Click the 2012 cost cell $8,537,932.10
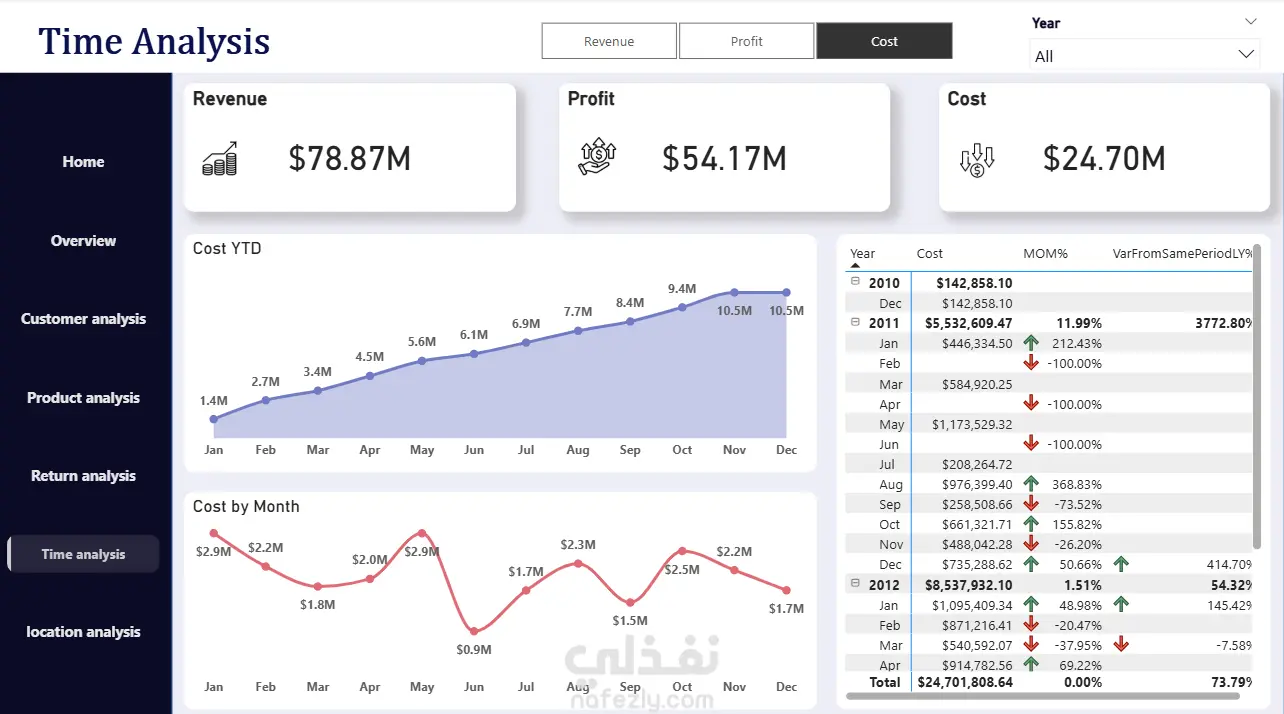This screenshot has width=1284, height=714. pos(970,585)
